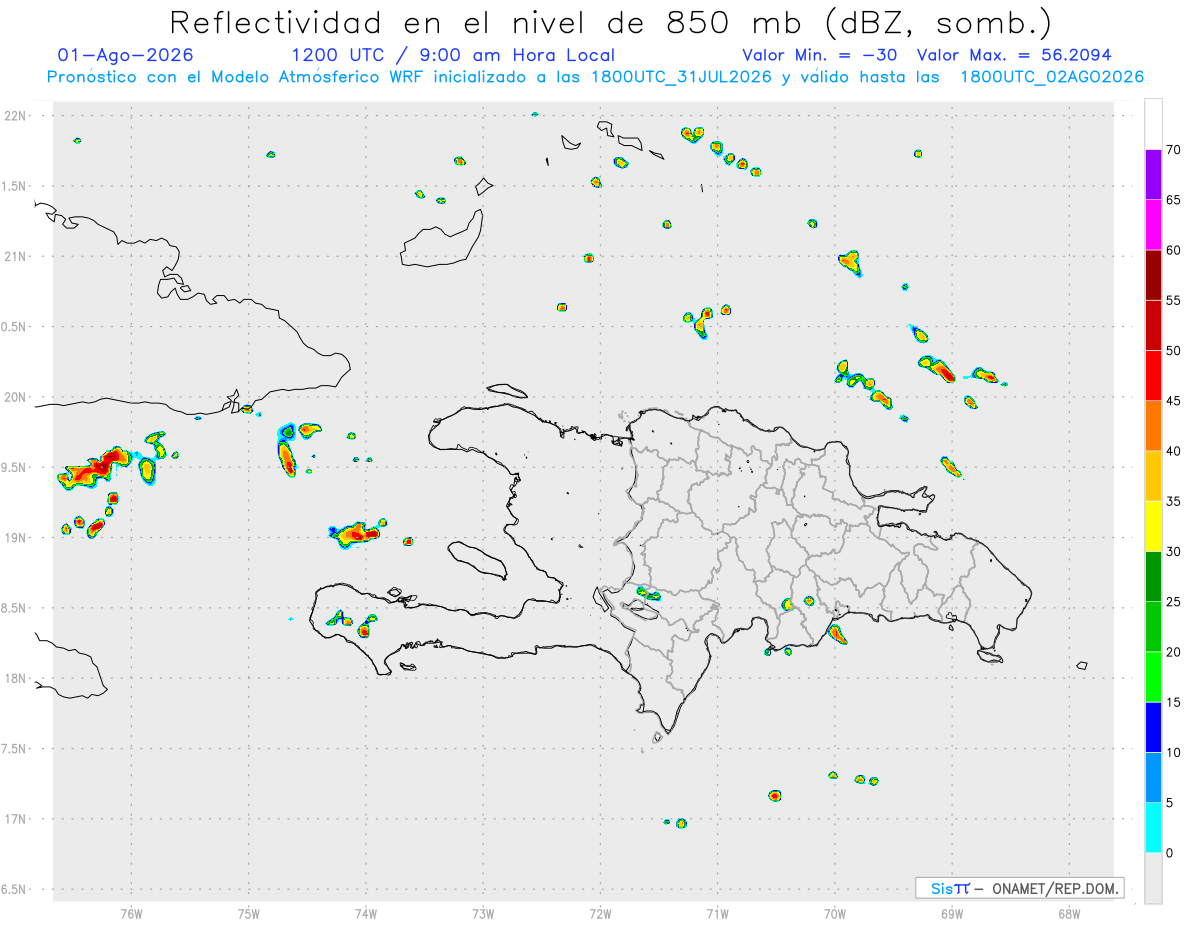1200x927 pixels.
Task: Click the 'Pronóstico con el Modelo Atmósferico WRF' line
Action: click(x=595, y=77)
